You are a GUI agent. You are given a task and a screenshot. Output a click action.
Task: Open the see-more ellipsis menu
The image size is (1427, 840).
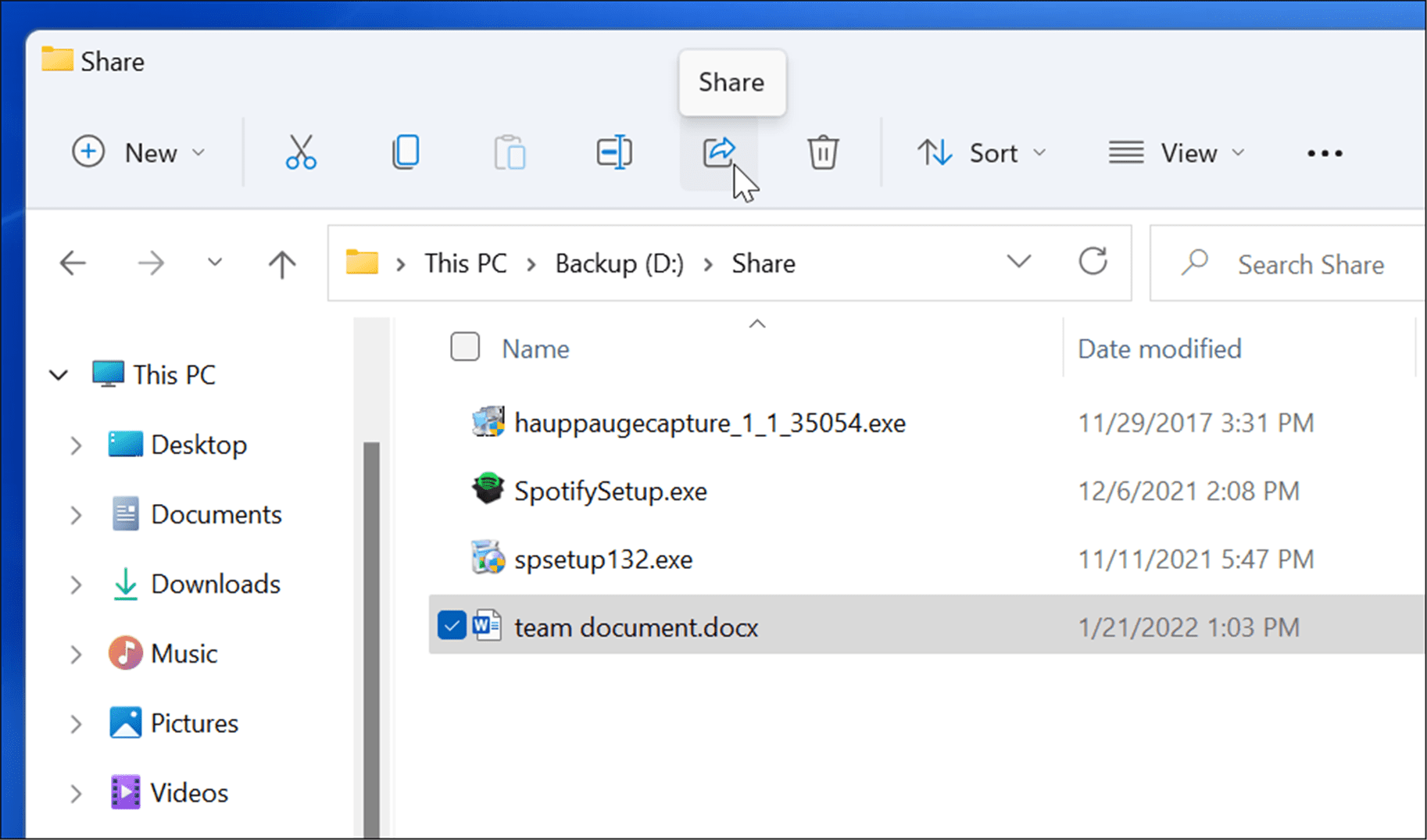tap(1324, 152)
